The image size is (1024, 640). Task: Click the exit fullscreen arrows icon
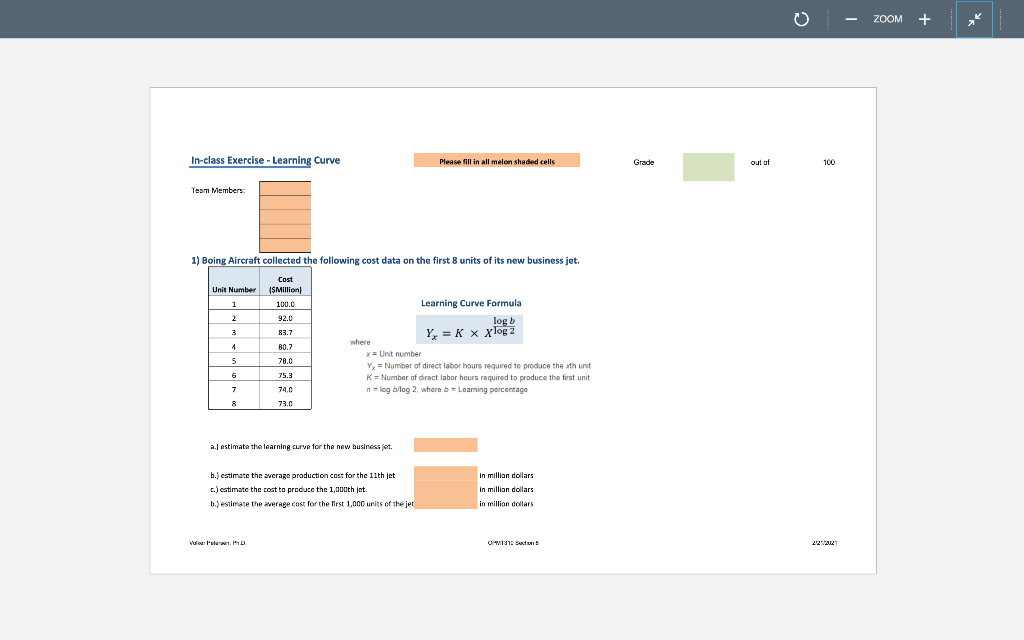point(974,18)
